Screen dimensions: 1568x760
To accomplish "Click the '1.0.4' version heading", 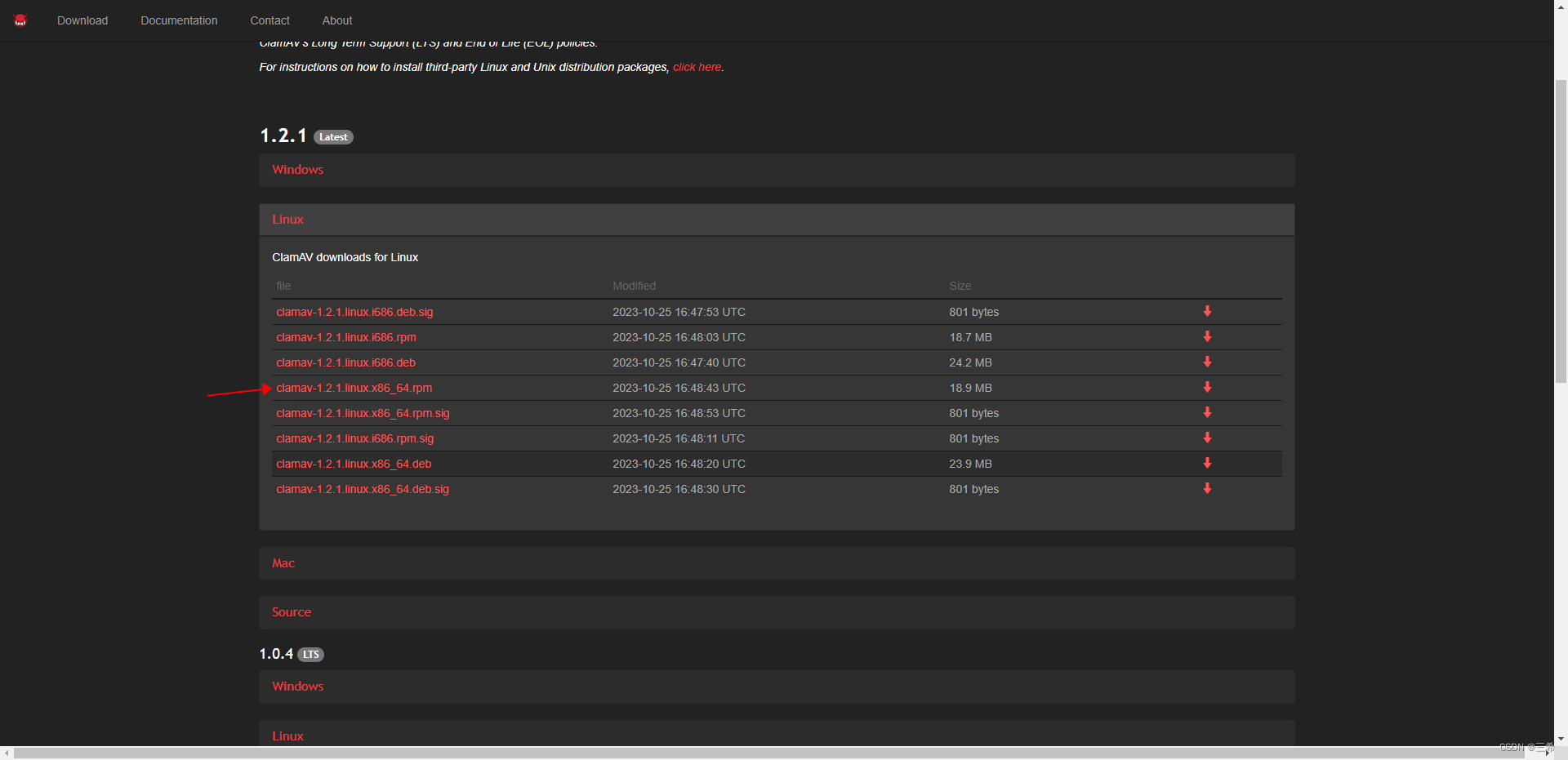I will [276, 654].
